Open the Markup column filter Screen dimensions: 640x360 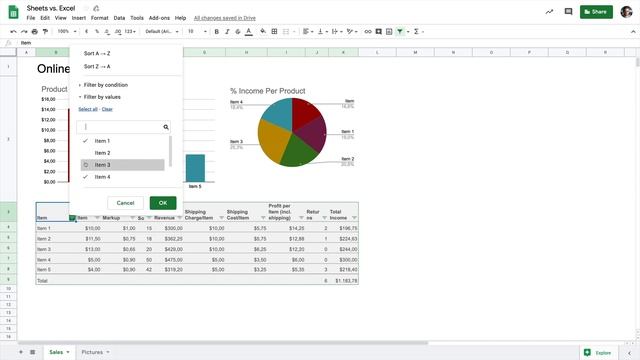132,218
